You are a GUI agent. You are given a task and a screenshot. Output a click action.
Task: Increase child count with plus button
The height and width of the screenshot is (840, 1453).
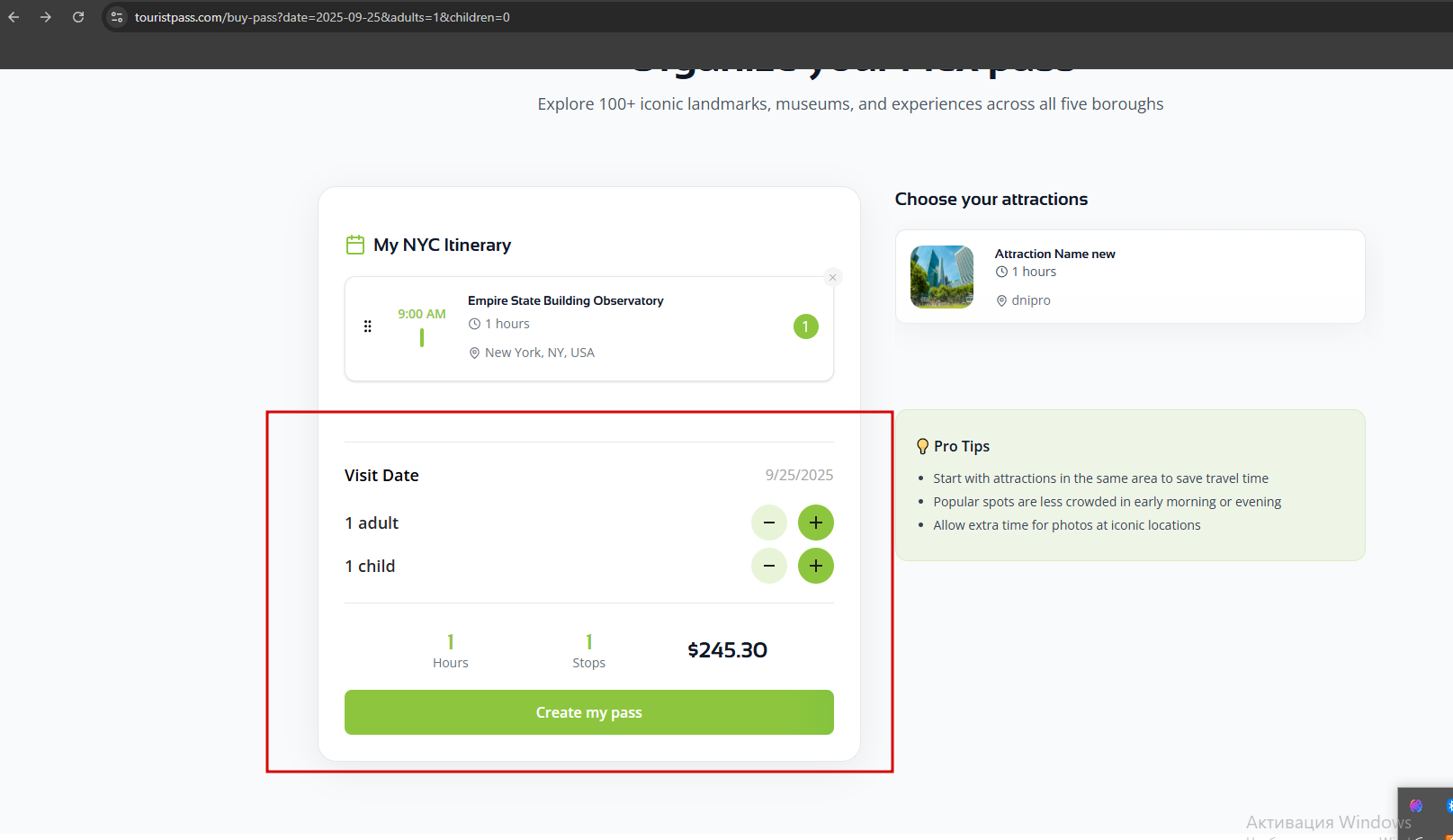tap(816, 566)
